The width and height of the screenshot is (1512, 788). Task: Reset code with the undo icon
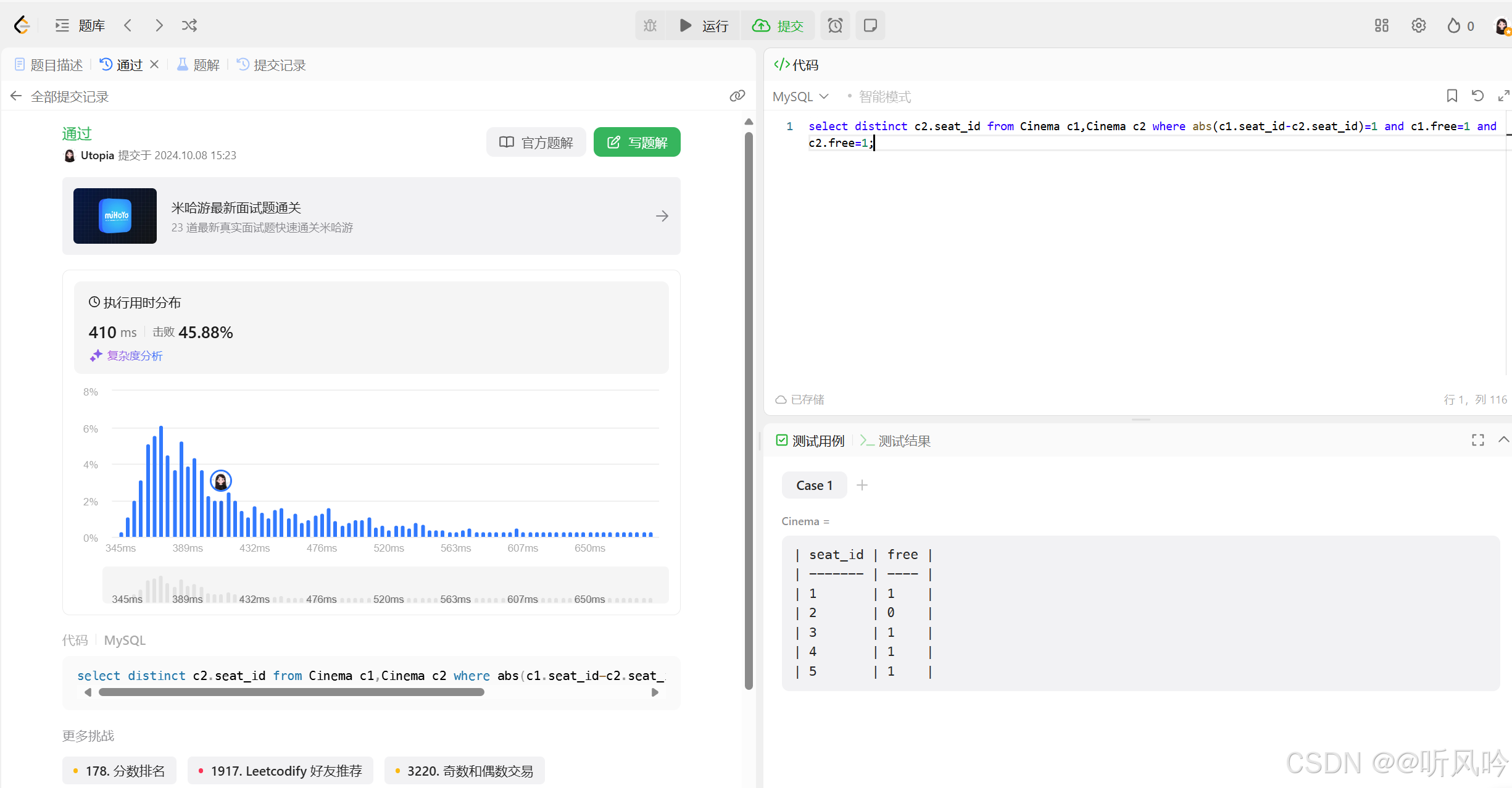pyautogui.click(x=1477, y=96)
